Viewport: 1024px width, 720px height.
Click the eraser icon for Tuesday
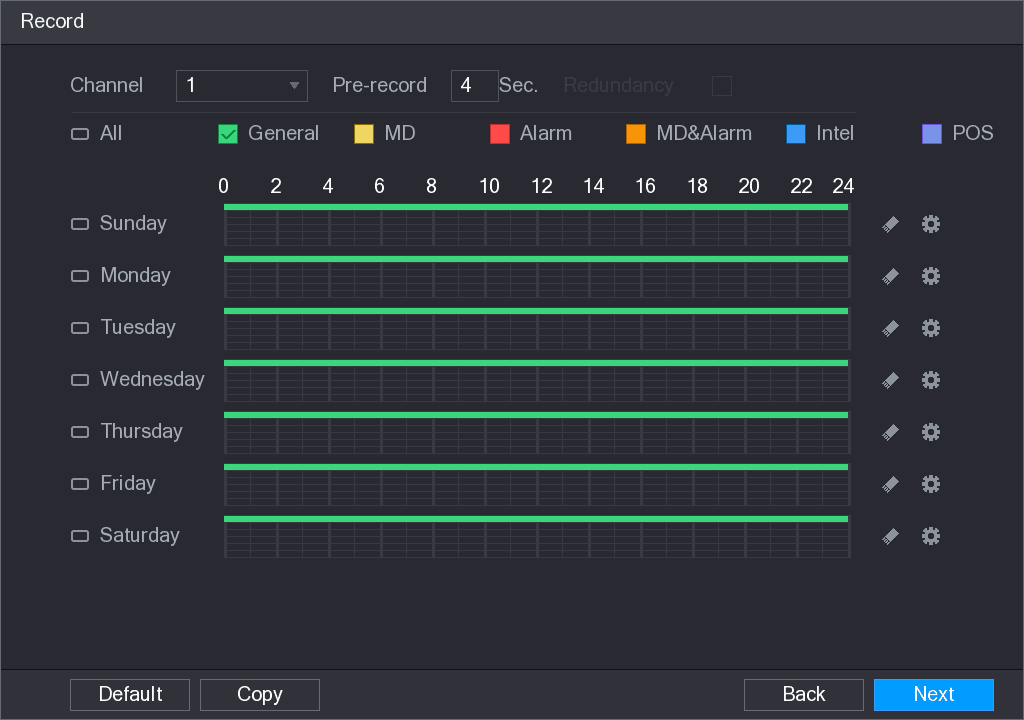point(890,328)
